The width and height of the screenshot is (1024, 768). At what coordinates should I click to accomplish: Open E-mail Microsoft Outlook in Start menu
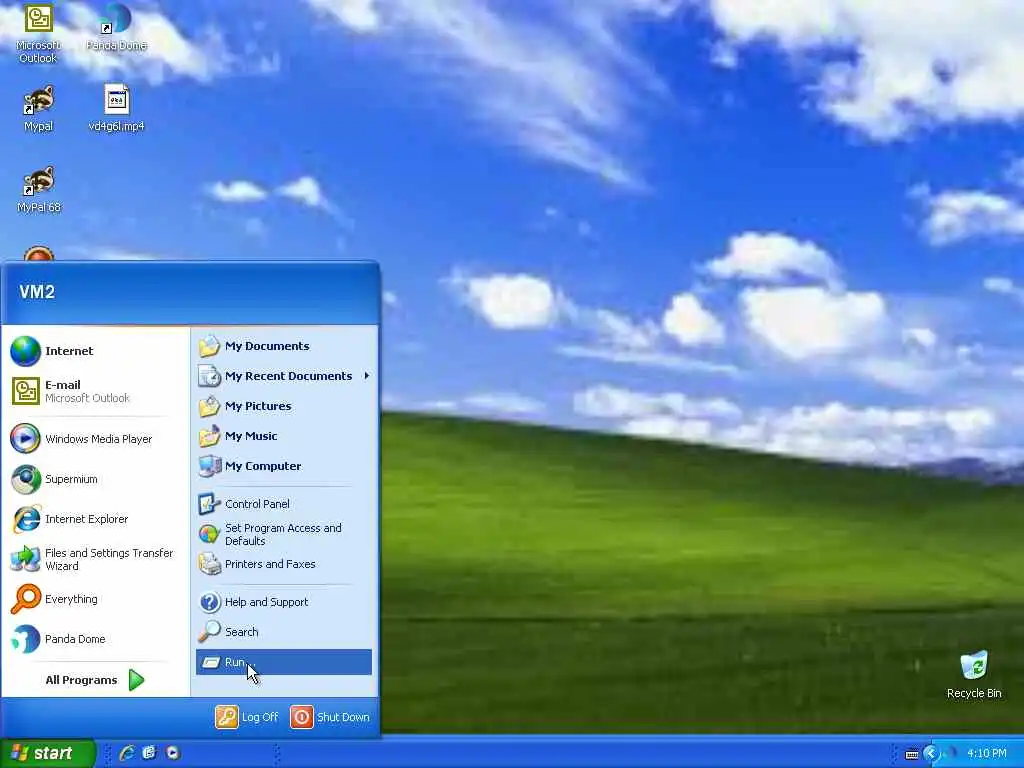coord(95,391)
